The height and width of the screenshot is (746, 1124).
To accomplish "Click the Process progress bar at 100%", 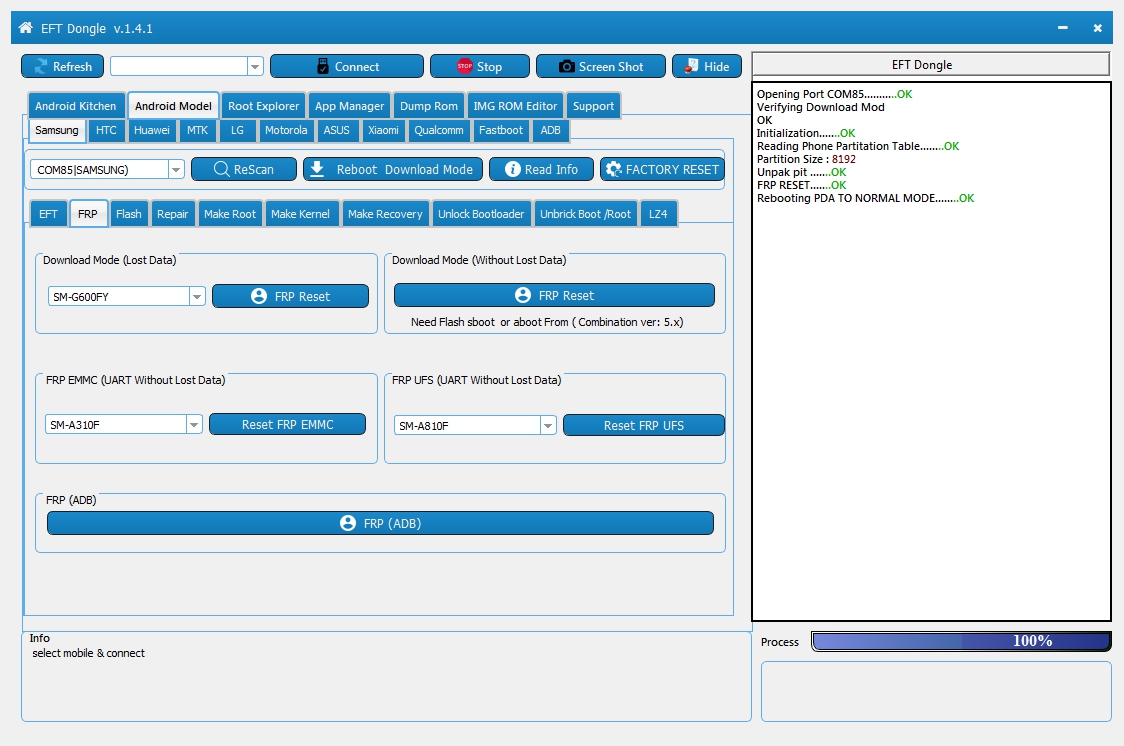I will point(961,641).
